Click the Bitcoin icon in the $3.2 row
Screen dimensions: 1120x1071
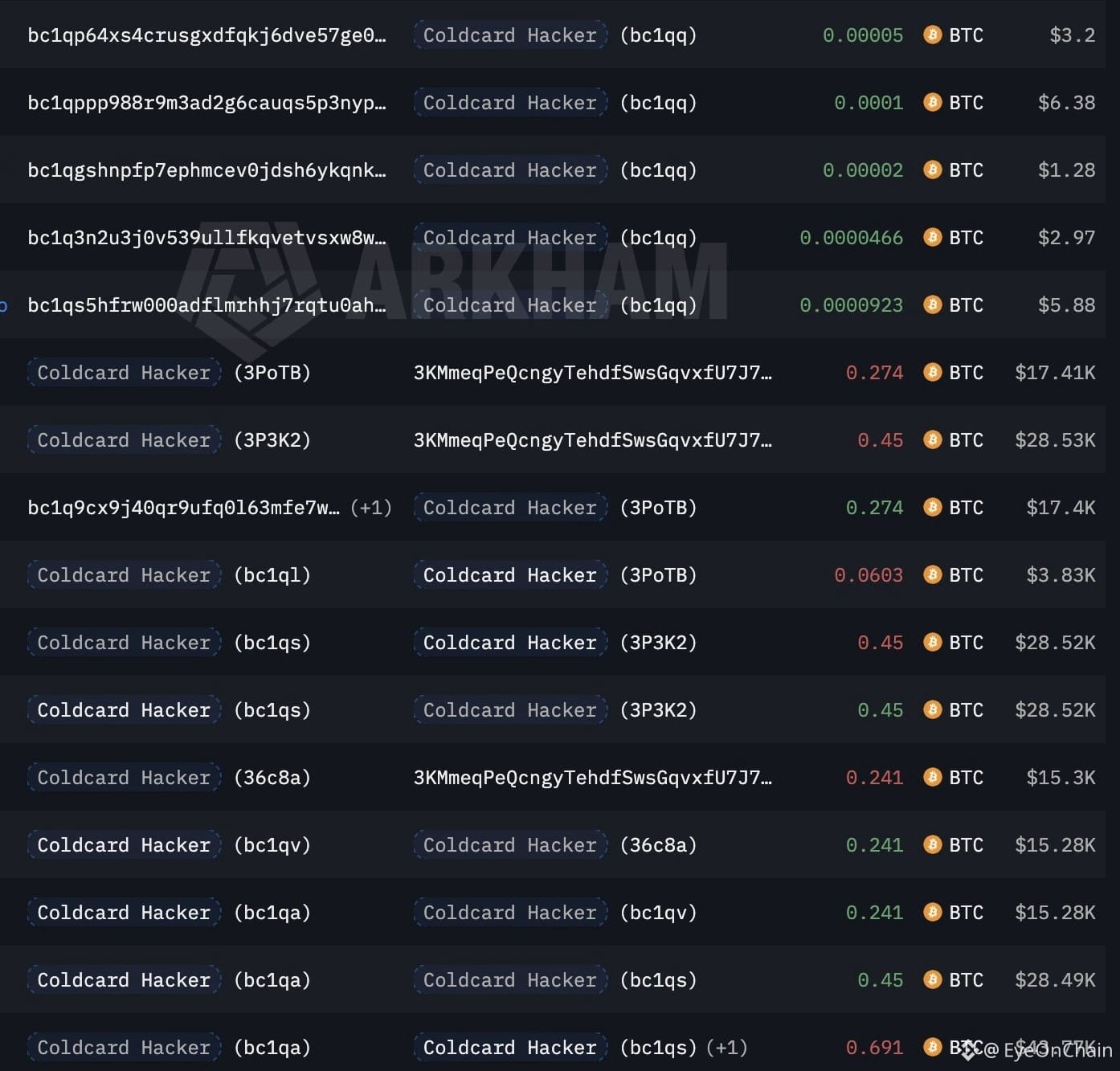coord(932,35)
